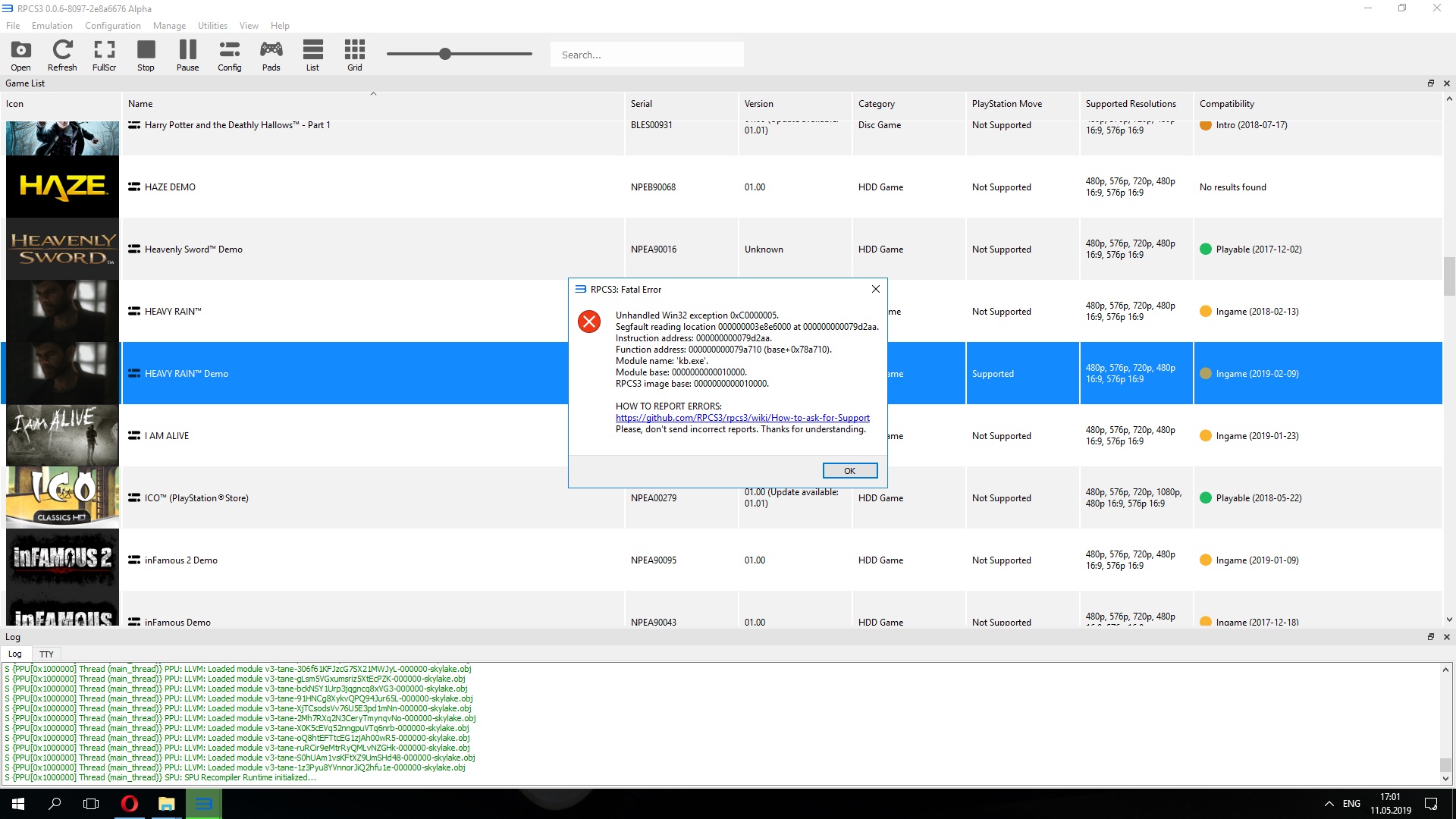The width and height of the screenshot is (1456, 819).
Task: Show hidden system tray icons
Action: (x=1329, y=804)
